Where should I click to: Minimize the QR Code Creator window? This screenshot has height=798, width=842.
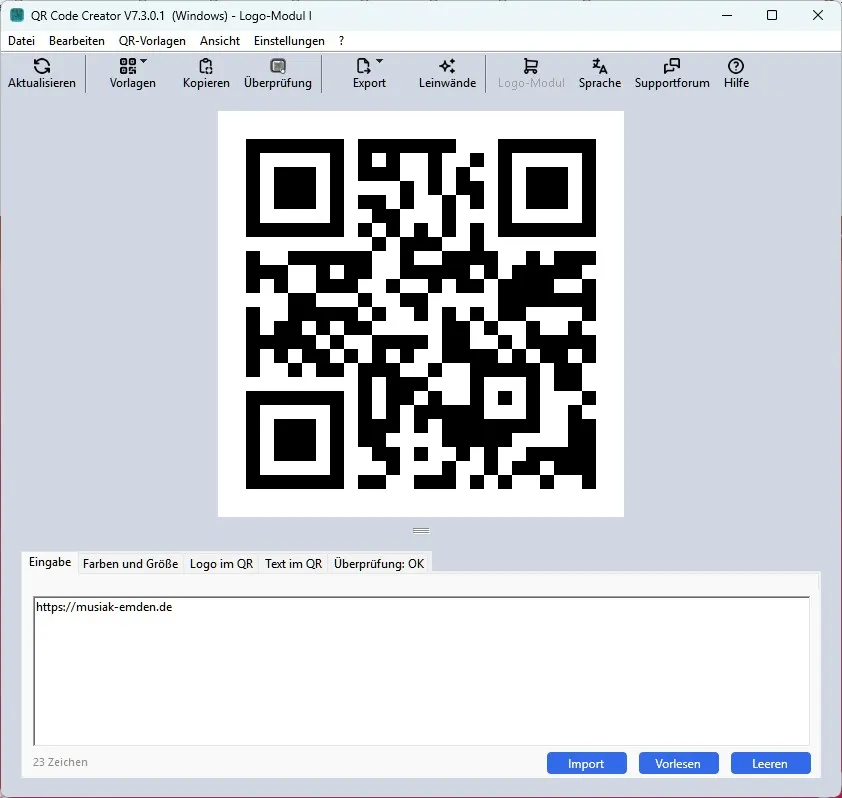727,15
